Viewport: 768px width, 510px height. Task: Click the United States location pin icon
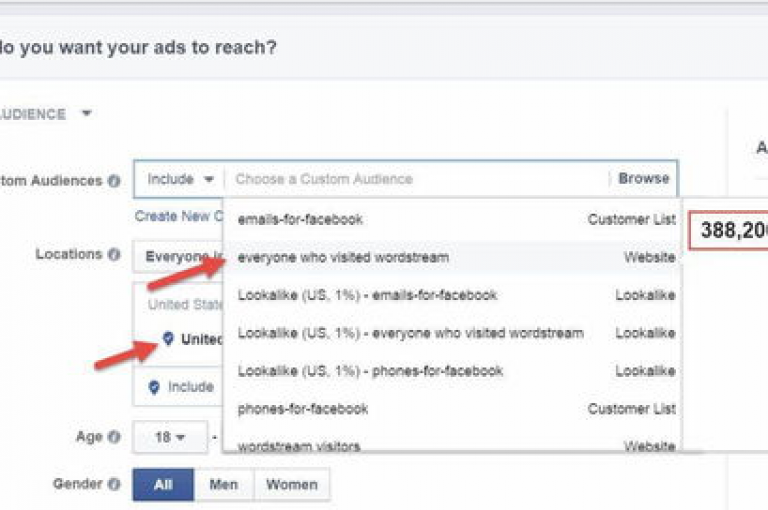click(168, 339)
